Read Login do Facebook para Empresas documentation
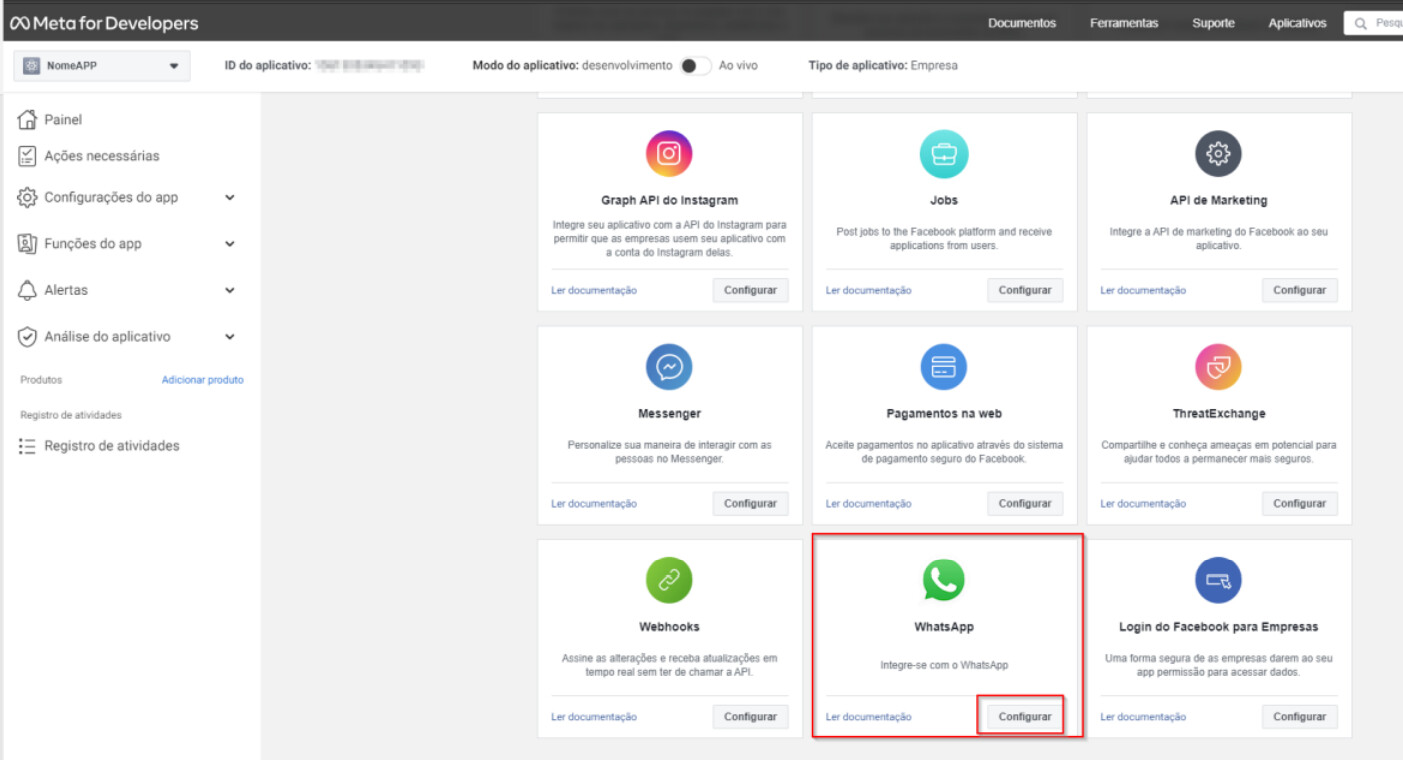Image resolution: width=1403 pixels, height=760 pixels. (x=1143, y=717)
